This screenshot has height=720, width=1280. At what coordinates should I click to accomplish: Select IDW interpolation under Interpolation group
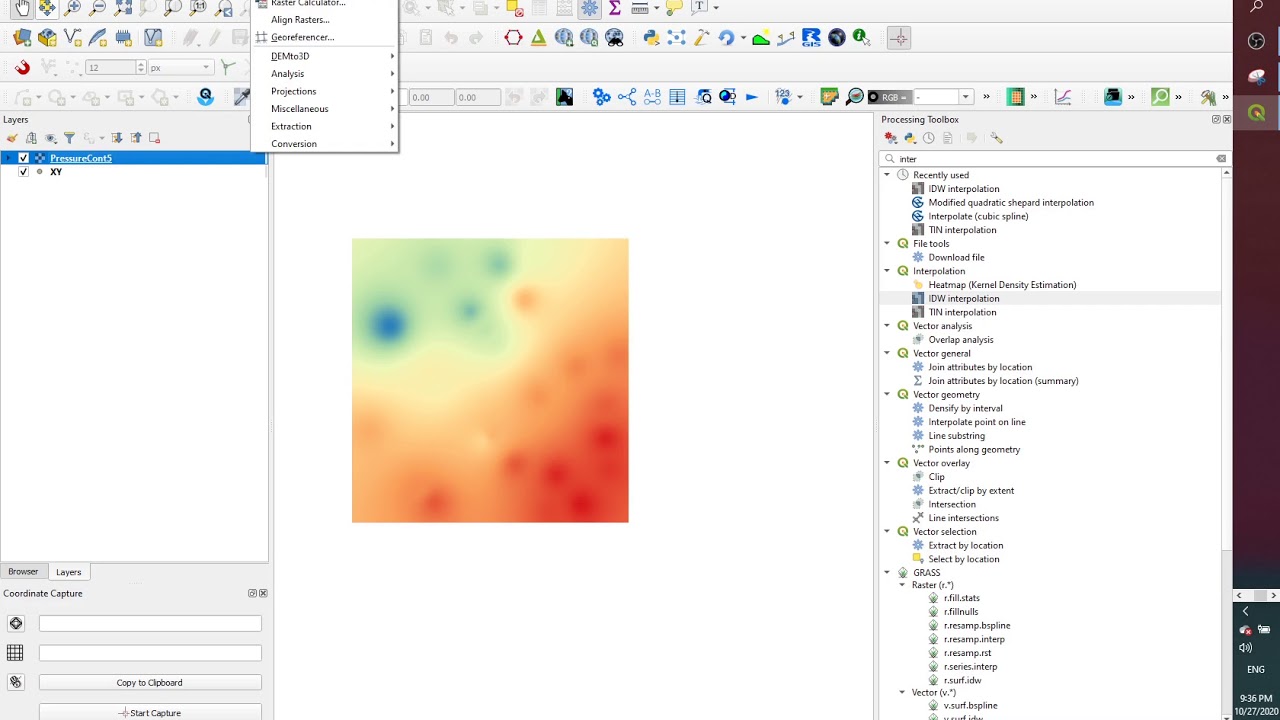click(963, 298)
